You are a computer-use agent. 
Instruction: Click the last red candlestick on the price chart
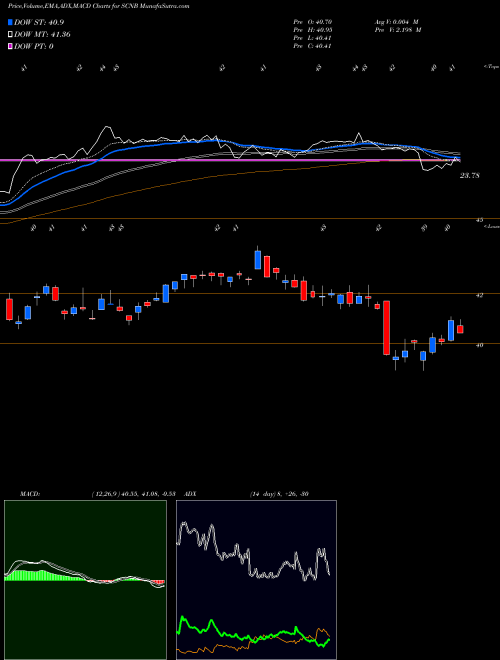pyautogui.click(x=460, y=329)
